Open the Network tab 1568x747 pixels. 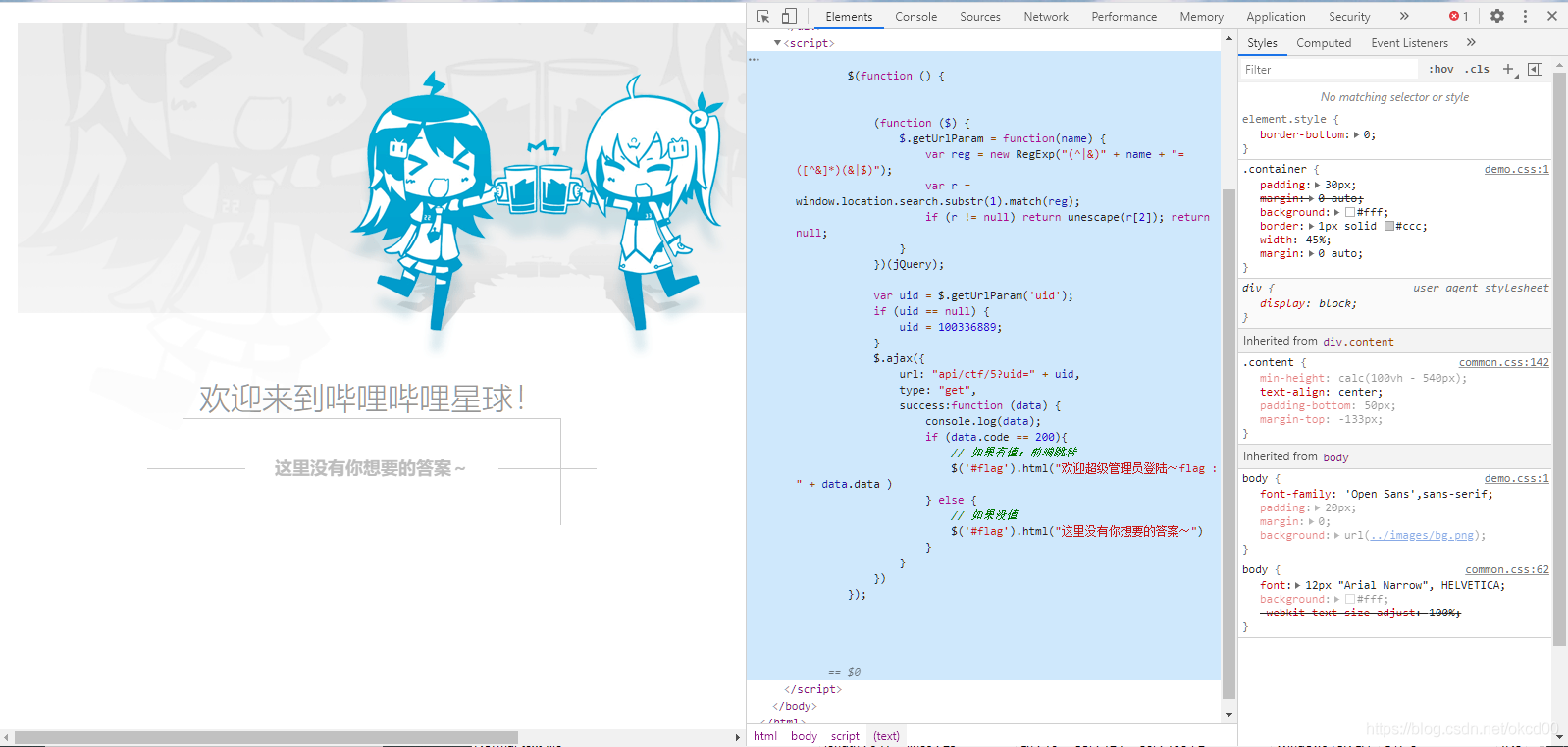click(1046, 16)
